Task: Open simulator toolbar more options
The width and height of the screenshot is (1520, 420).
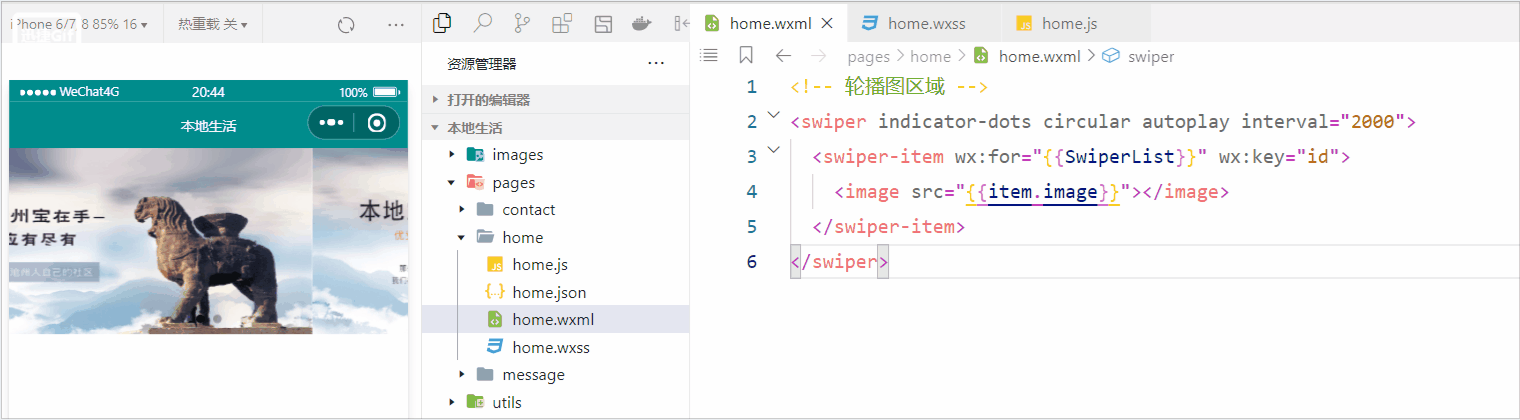Action: click(x=396, y=24)
